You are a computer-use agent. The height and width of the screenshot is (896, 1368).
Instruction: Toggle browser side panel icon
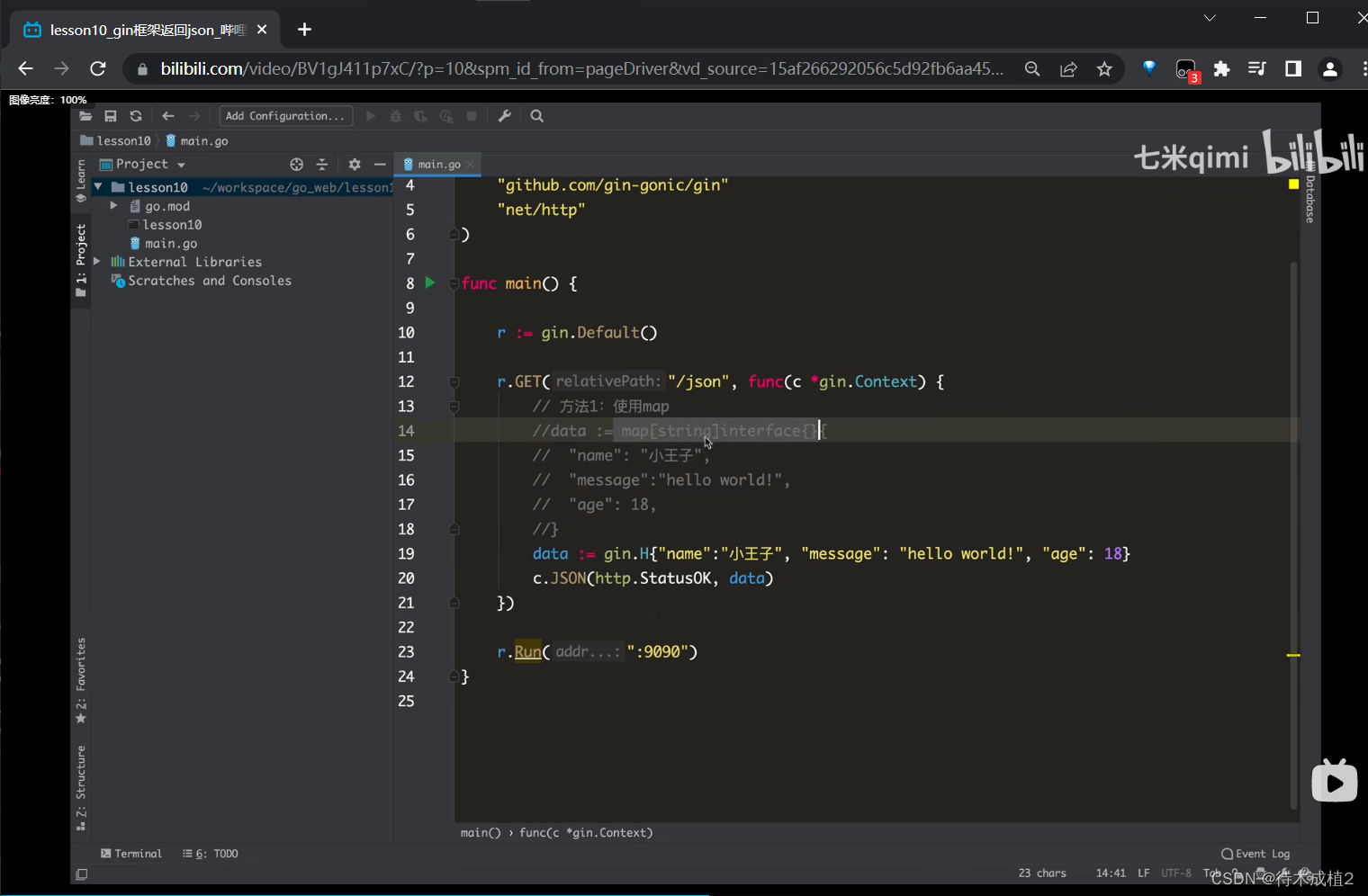pos(1293,69)
